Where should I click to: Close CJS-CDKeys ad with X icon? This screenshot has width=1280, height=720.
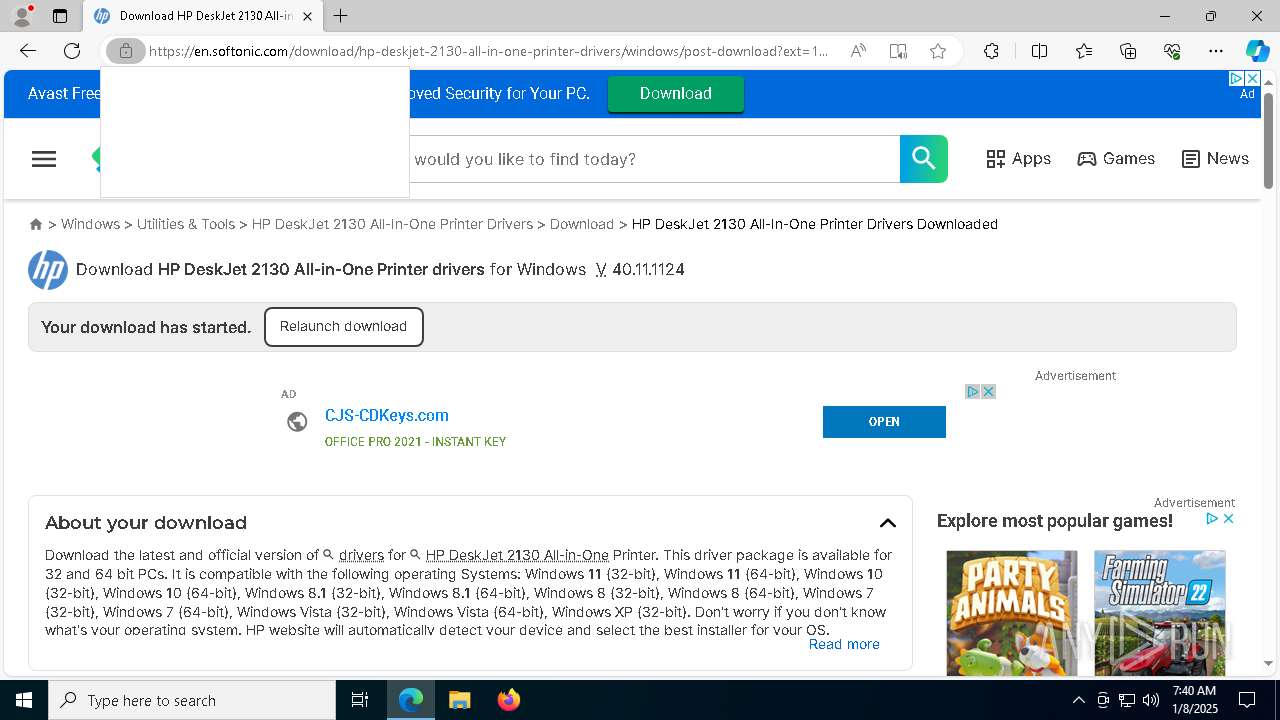[x=988, y=392]
